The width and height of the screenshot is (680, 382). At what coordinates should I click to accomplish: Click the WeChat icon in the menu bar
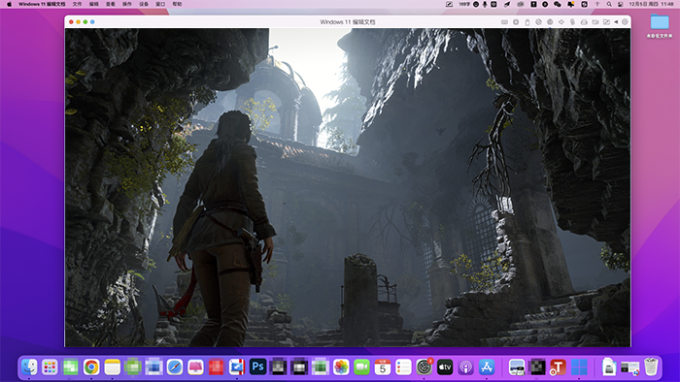click(557, 4)
